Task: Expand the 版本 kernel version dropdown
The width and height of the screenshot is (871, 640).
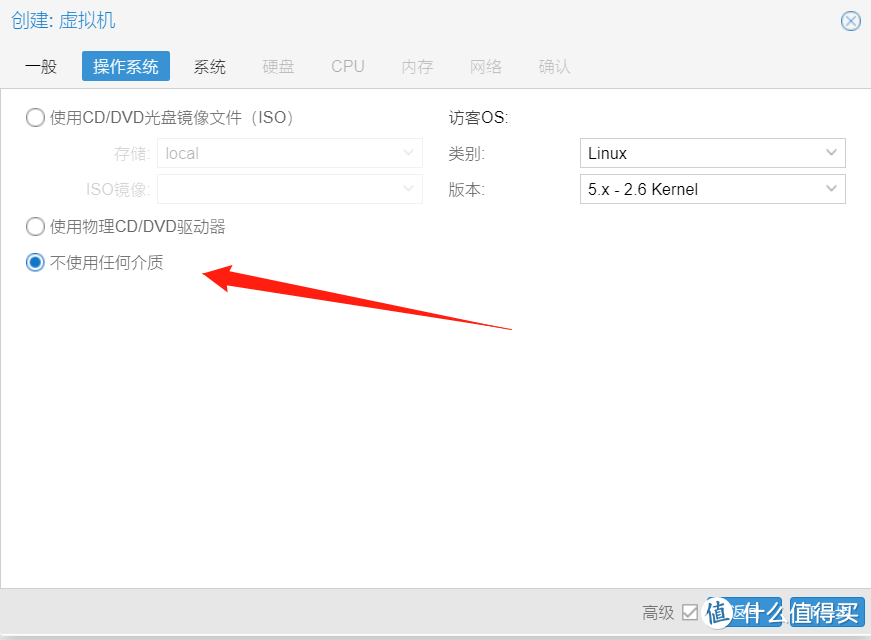Action: (x=831, y=189)
